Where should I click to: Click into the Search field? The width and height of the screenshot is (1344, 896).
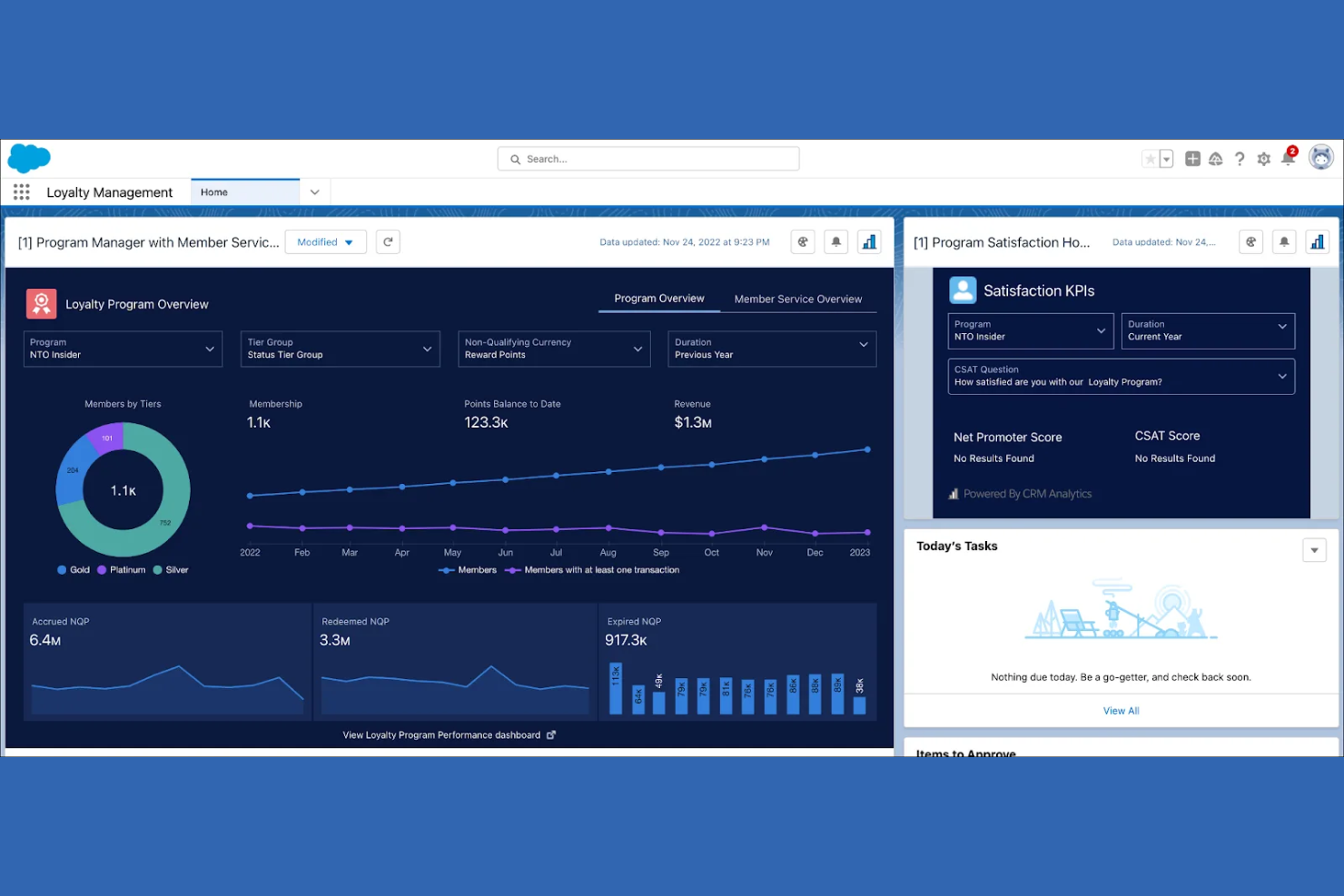pos(648,159)
